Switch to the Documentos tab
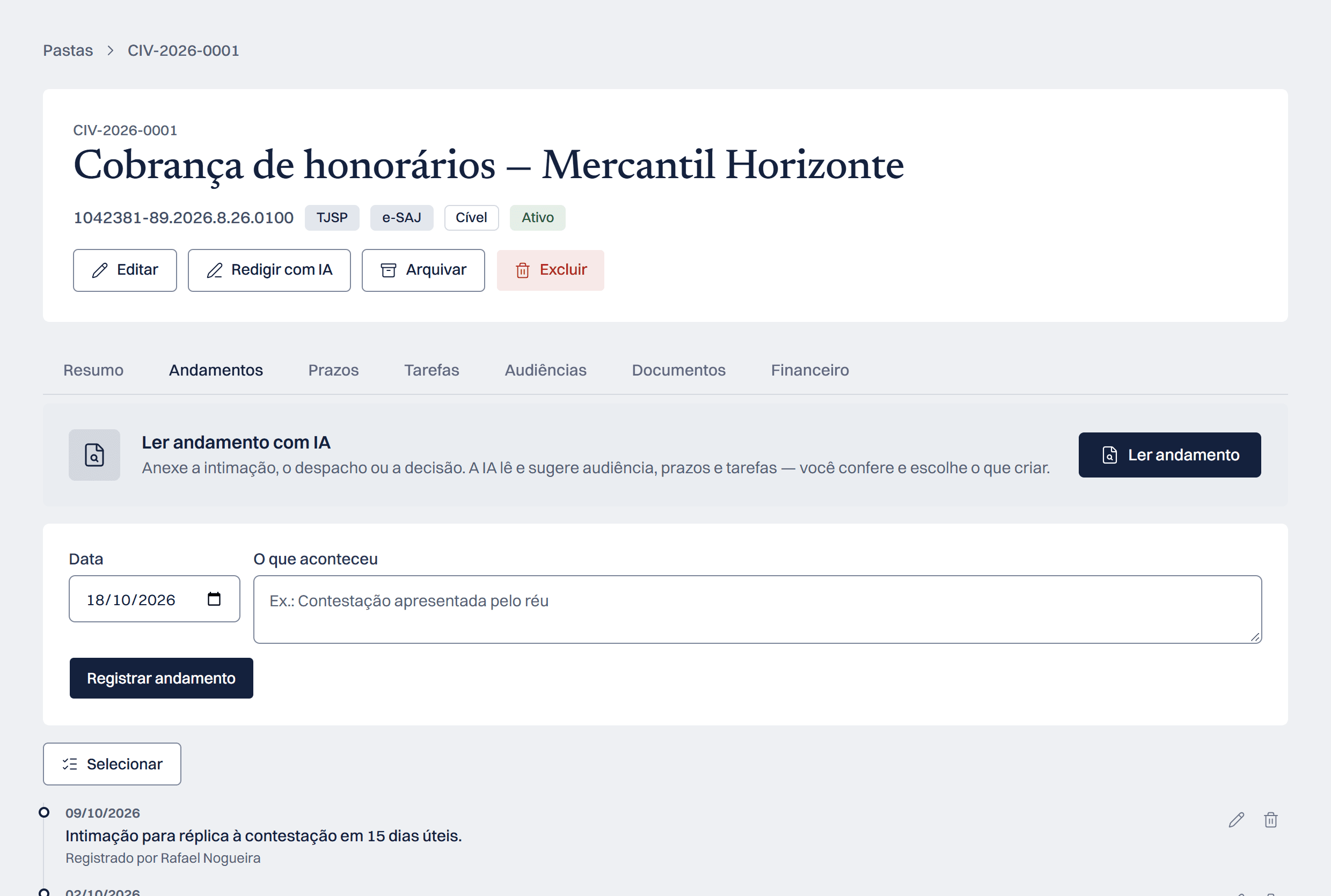This screenshot has height=896, width=1331. click(678, 370)
